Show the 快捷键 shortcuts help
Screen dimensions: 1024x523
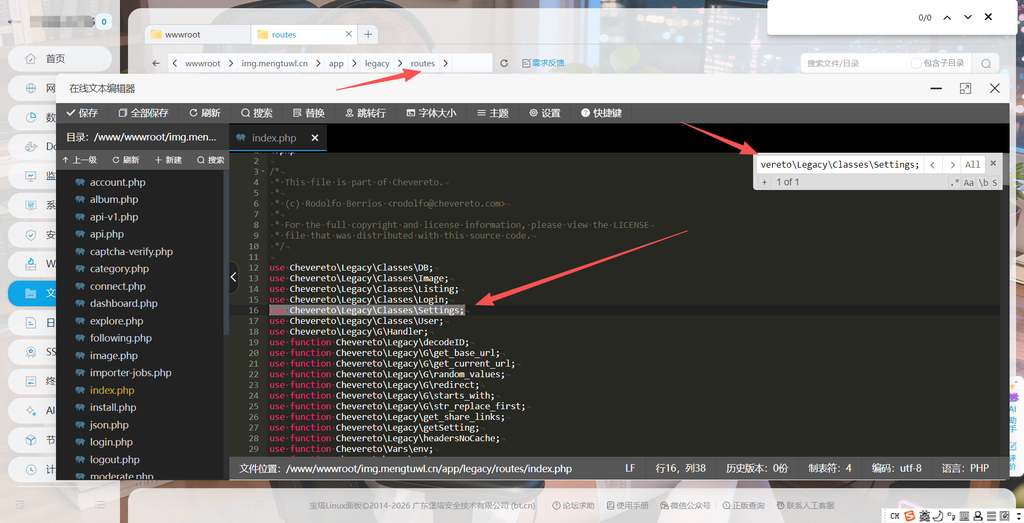pyautogui.click(x=601, y=113)
